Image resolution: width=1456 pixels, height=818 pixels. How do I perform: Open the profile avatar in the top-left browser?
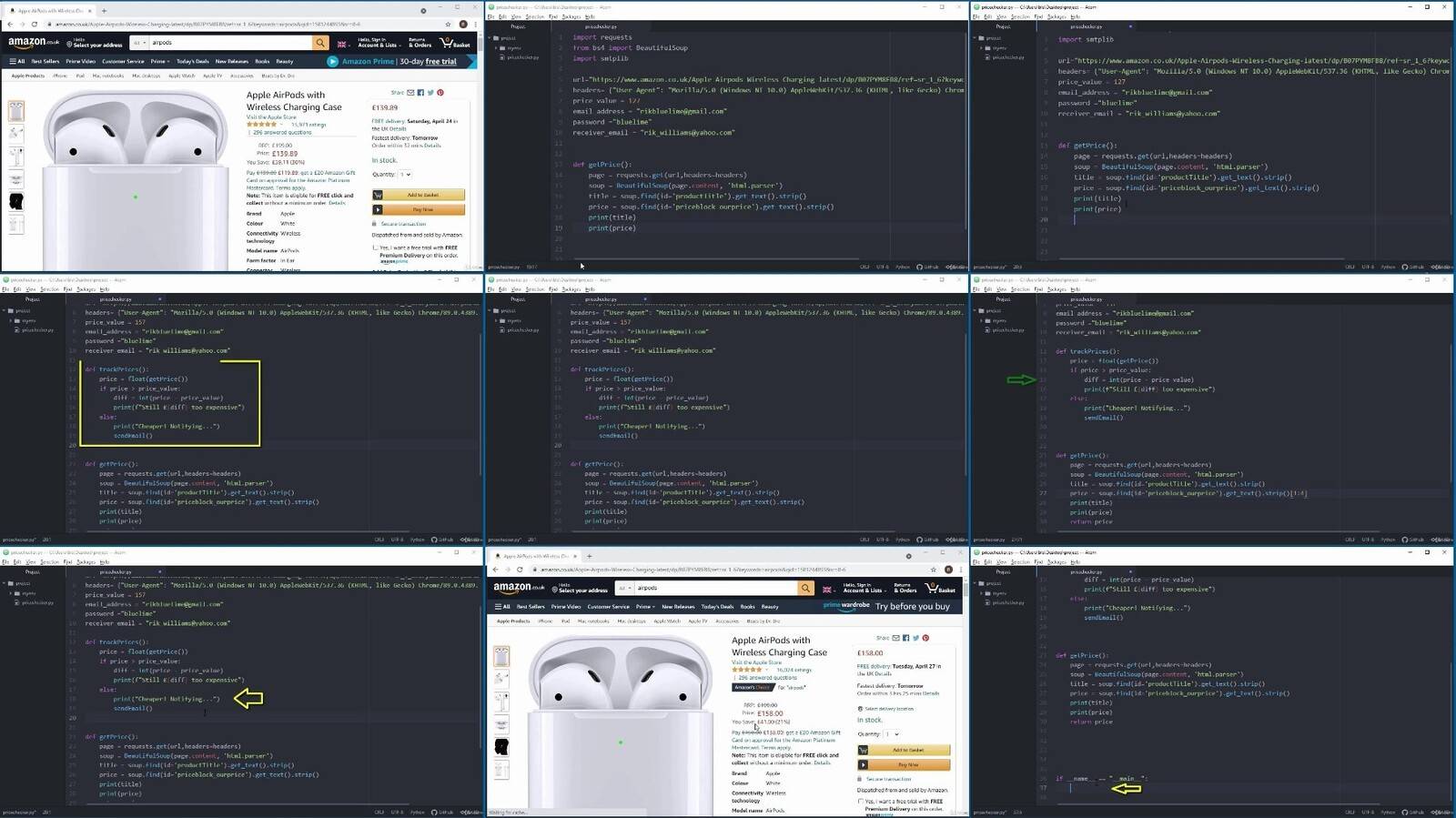463,25
